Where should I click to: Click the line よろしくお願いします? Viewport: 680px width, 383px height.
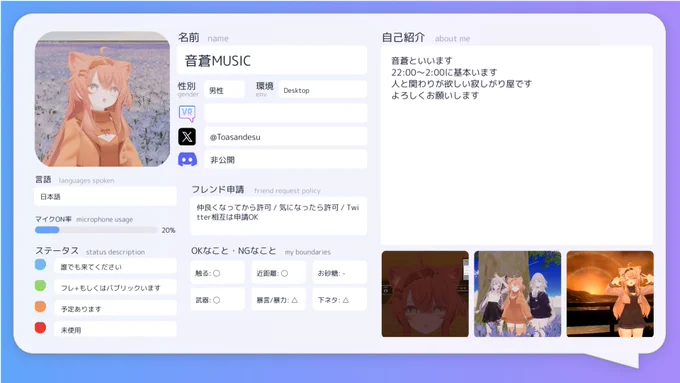tap(435, 95)
